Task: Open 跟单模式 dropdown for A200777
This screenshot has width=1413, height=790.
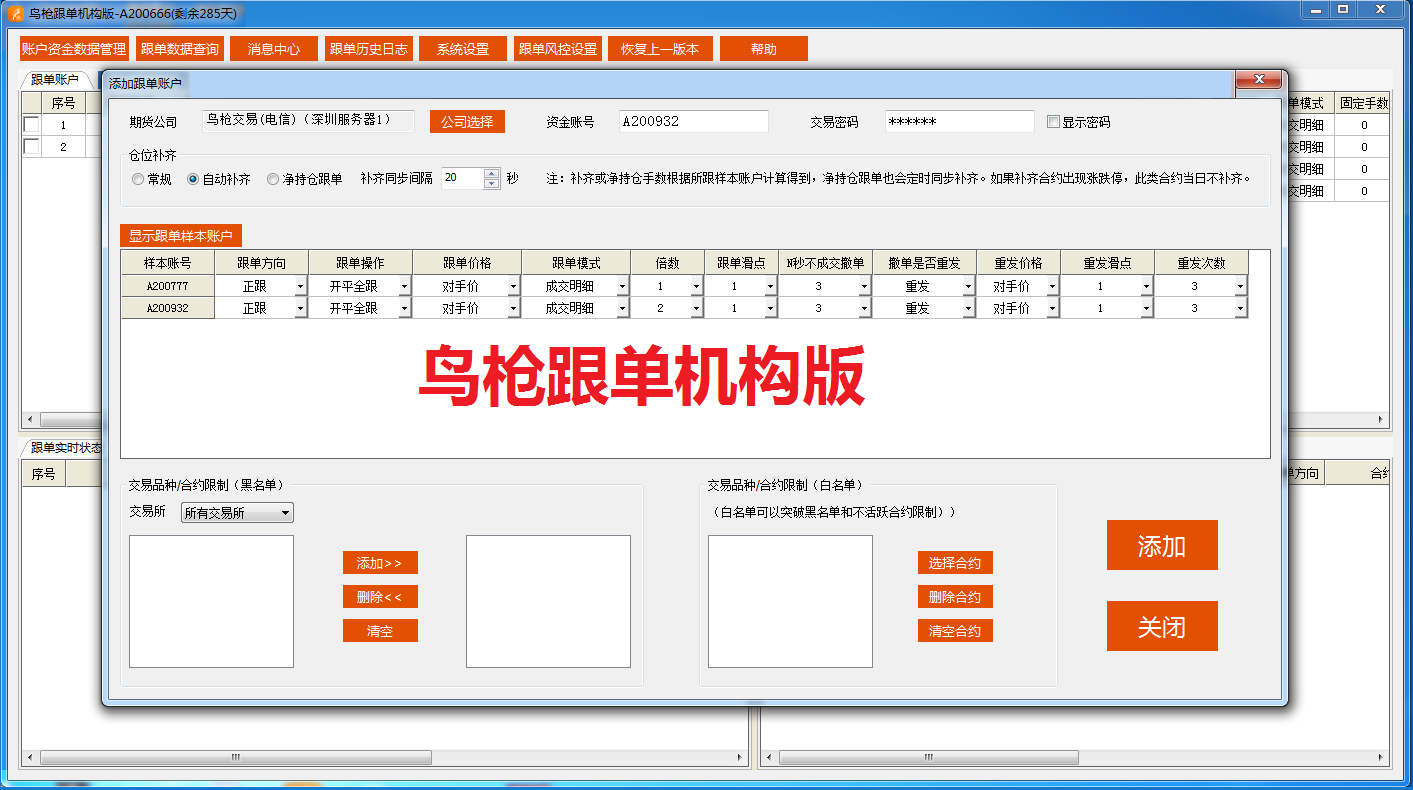Action: click(x=622, y=287)
